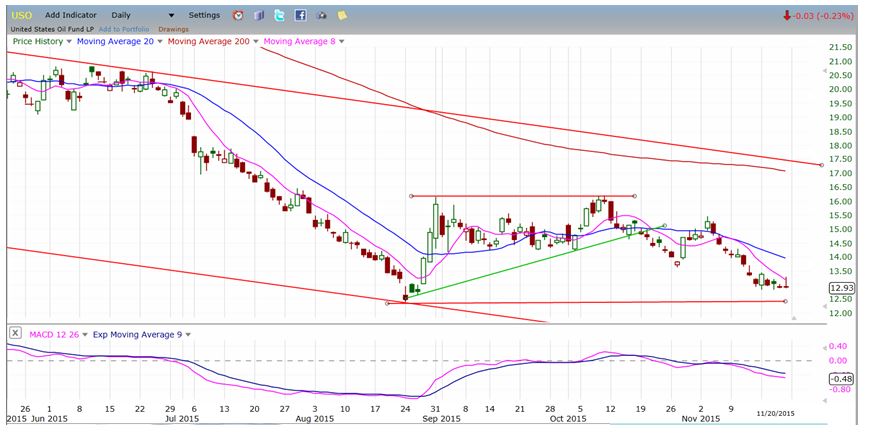Click the -0.48 MACD value tag
This screenshot has width=869, height=442.
(842, 379)
